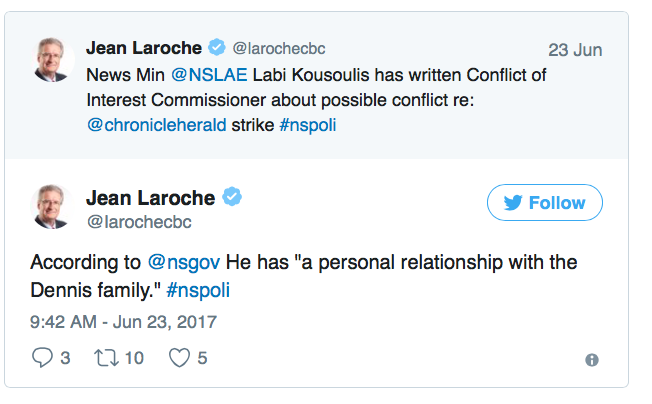
Task: Click verified badge in the quoted tweet
Action: (x=217, y=47)
